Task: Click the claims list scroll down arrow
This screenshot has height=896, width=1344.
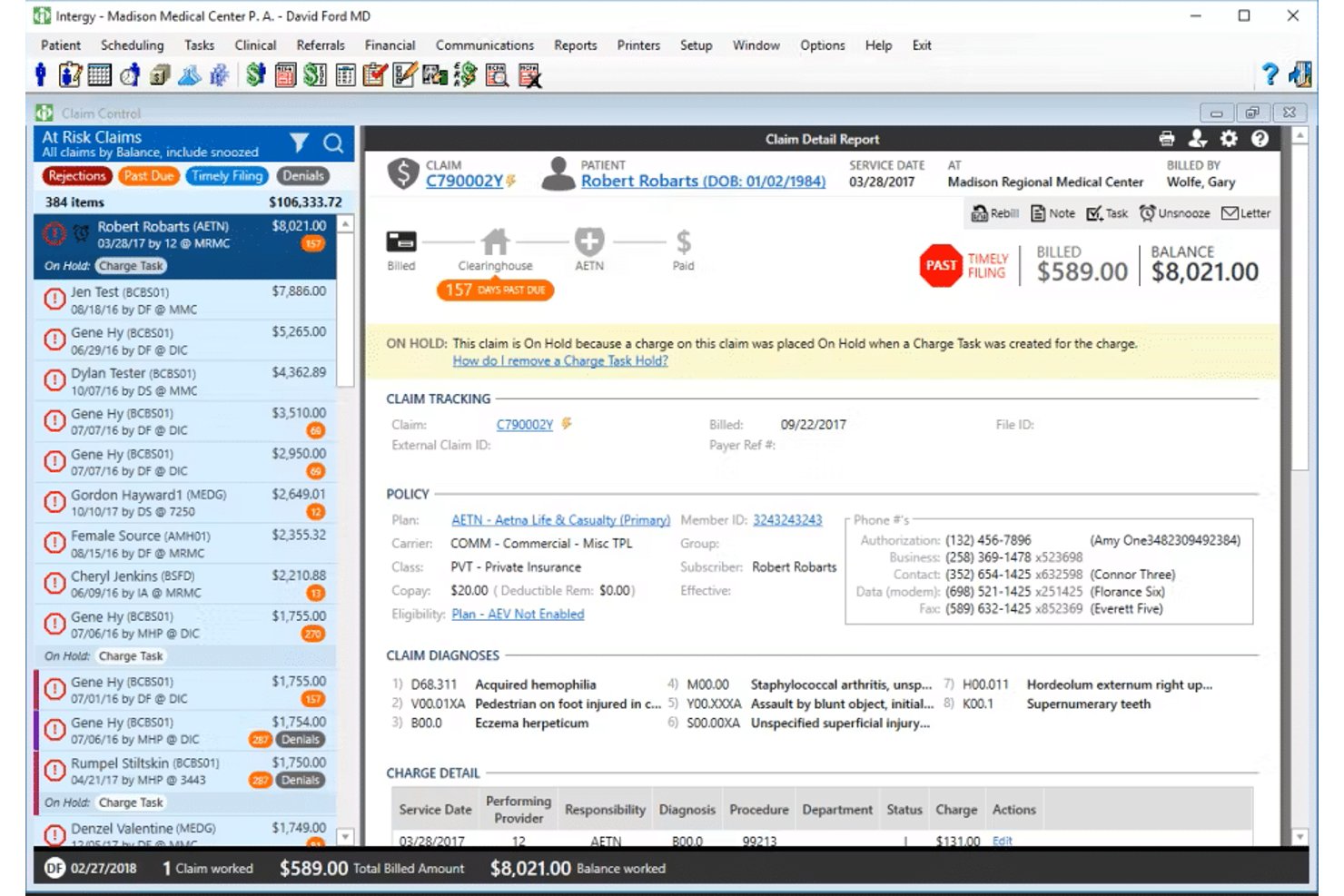Action: click(345, 836)
